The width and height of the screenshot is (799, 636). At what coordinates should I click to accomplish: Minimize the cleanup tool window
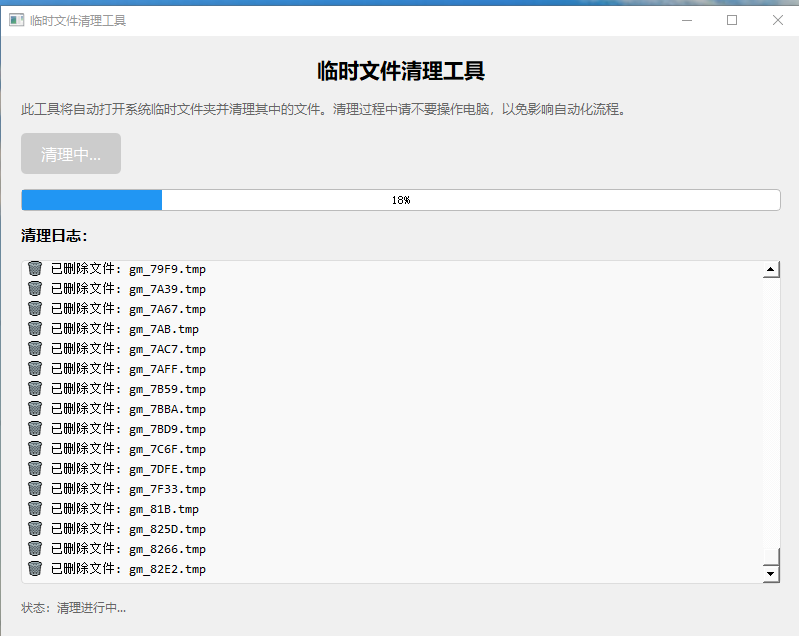pyautogui.click(x=686, y=20)
